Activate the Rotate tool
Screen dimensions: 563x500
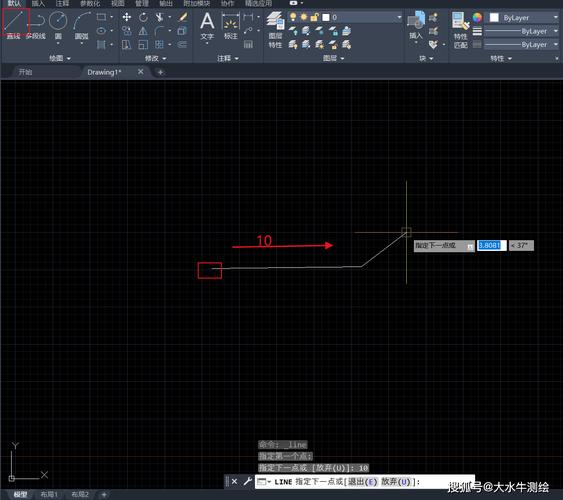[x=143, y=17]
